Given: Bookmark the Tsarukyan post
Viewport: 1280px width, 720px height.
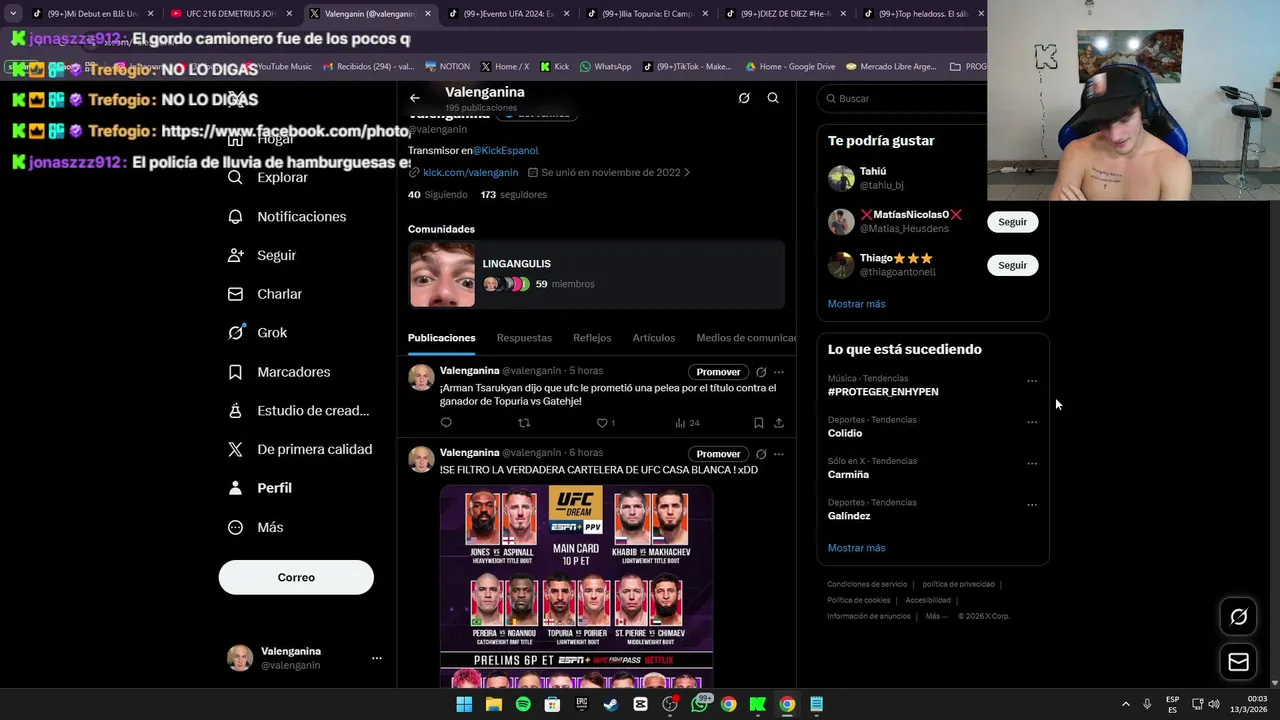Looking at the screenshot, I should tap(759, 423).
